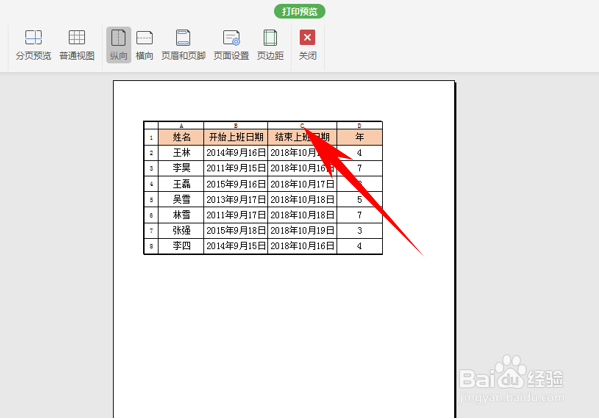This screenshot has width=599, height=419.
Task: Click the name cell 张强
Action: point(181,230)
